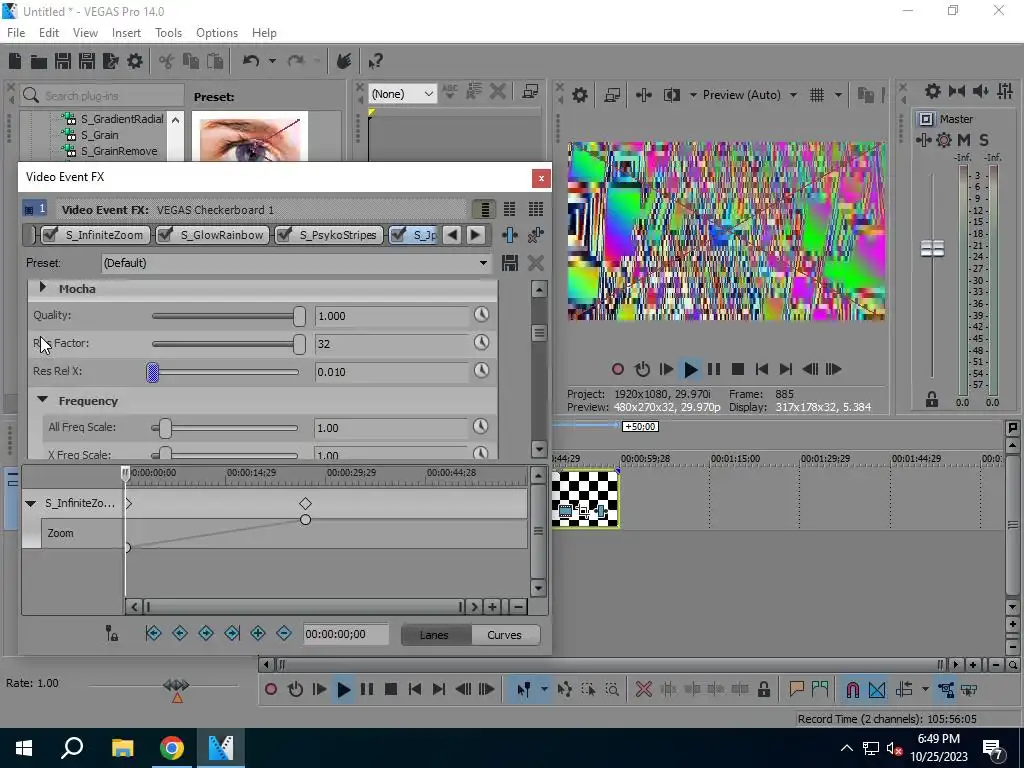1024x768 pixels.
Task: Click the Create Keyframe diamond-plus icon
Action: click(x=258, y=633)
